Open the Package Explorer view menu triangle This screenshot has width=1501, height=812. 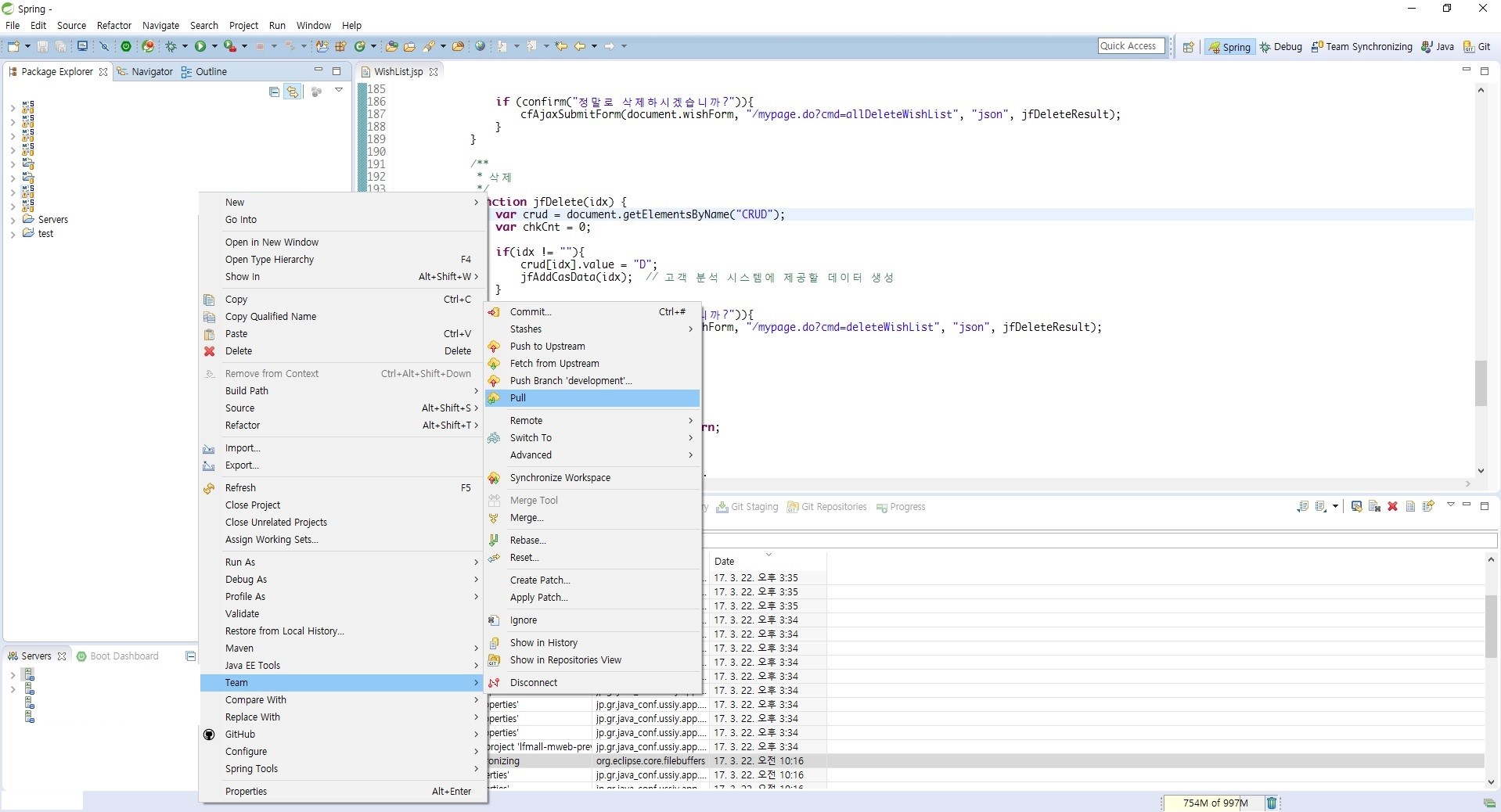[x=339, y=90]
